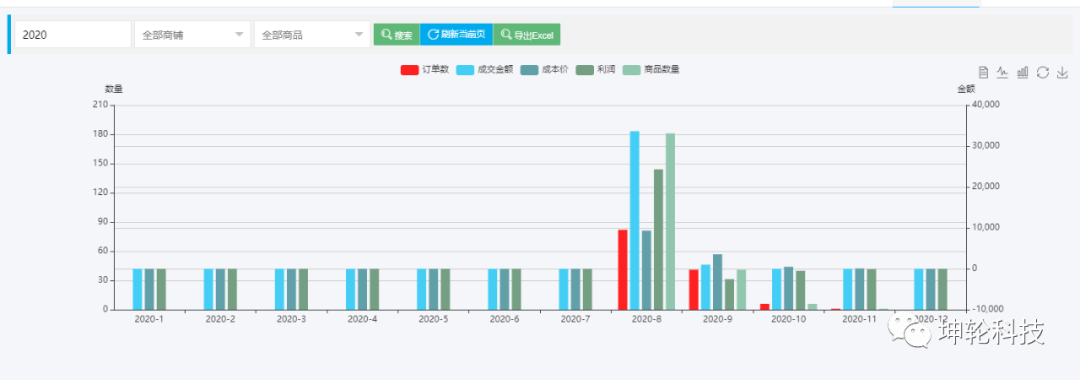This screenshot has height=380, width=1080.
Task: Switch chart to line graph icon
Action: [1003, 72]
